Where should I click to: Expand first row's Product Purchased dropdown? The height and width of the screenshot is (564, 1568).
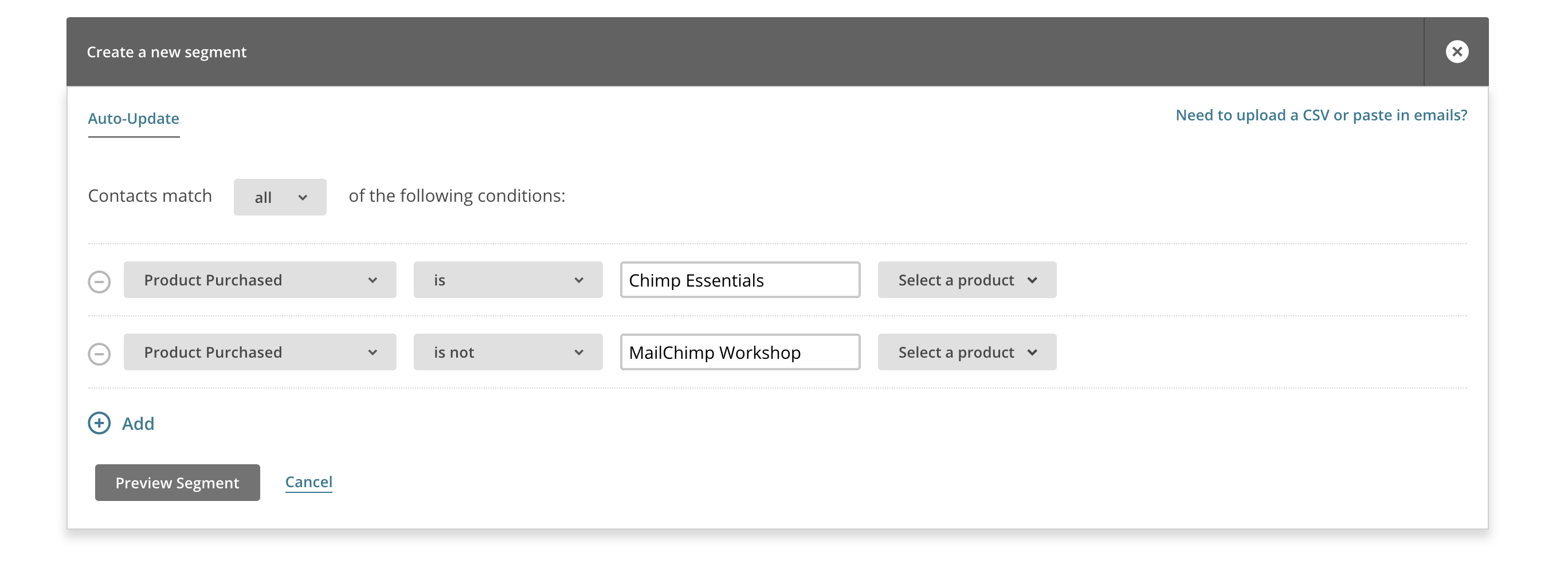(260, 280)
